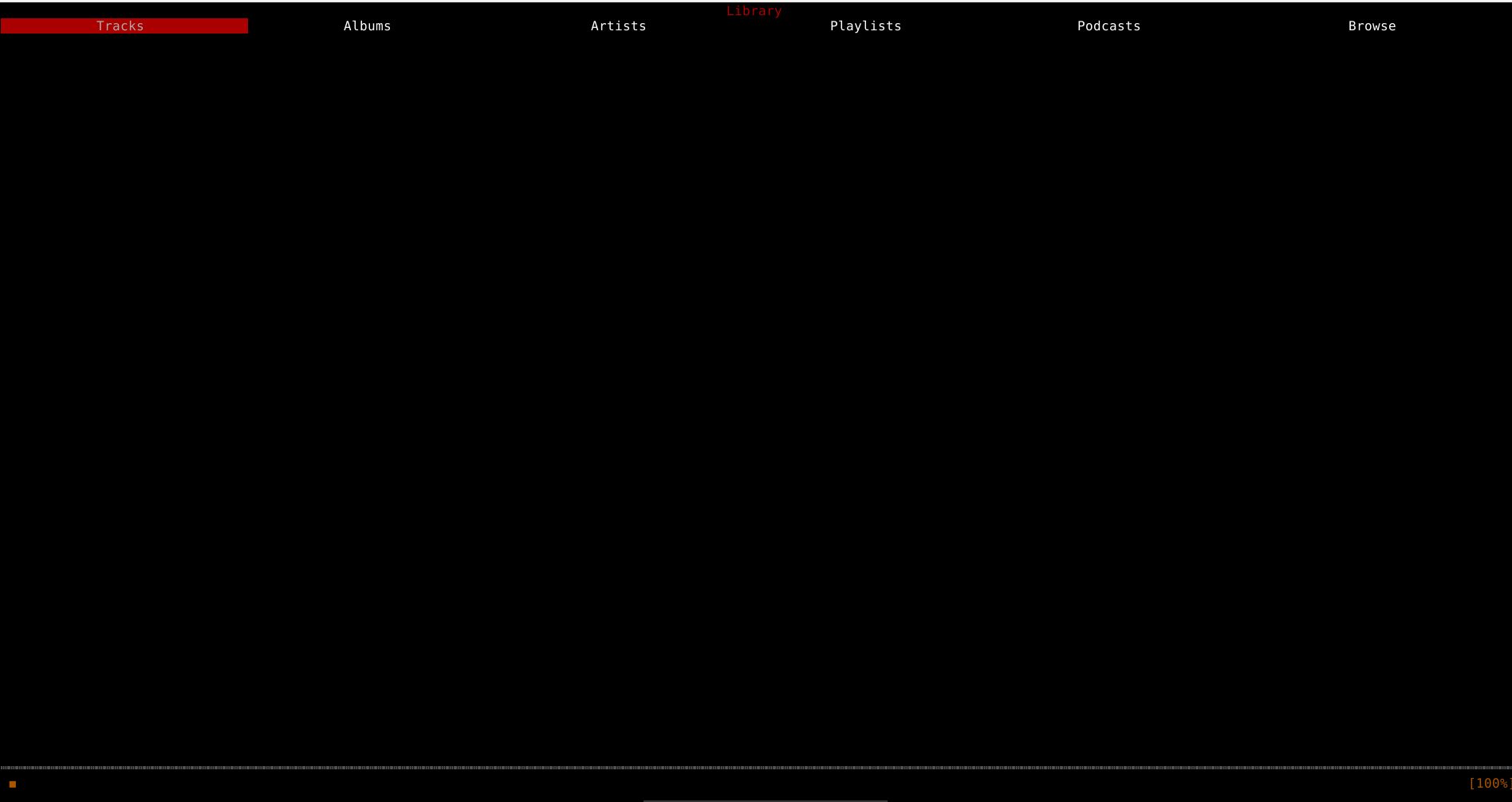Switch to the Albums tab
Image resolution: width=1512 pixels, height=802 pixels.
click(367, 26)
